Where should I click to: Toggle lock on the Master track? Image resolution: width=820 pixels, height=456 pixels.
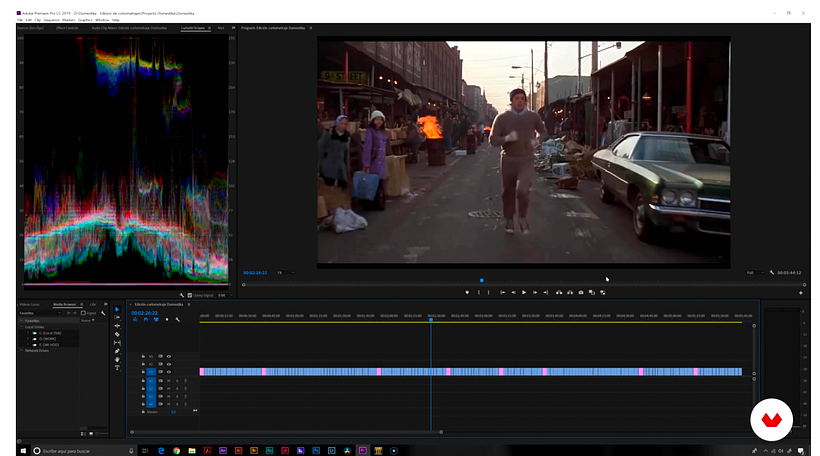(x=143, y=412)
